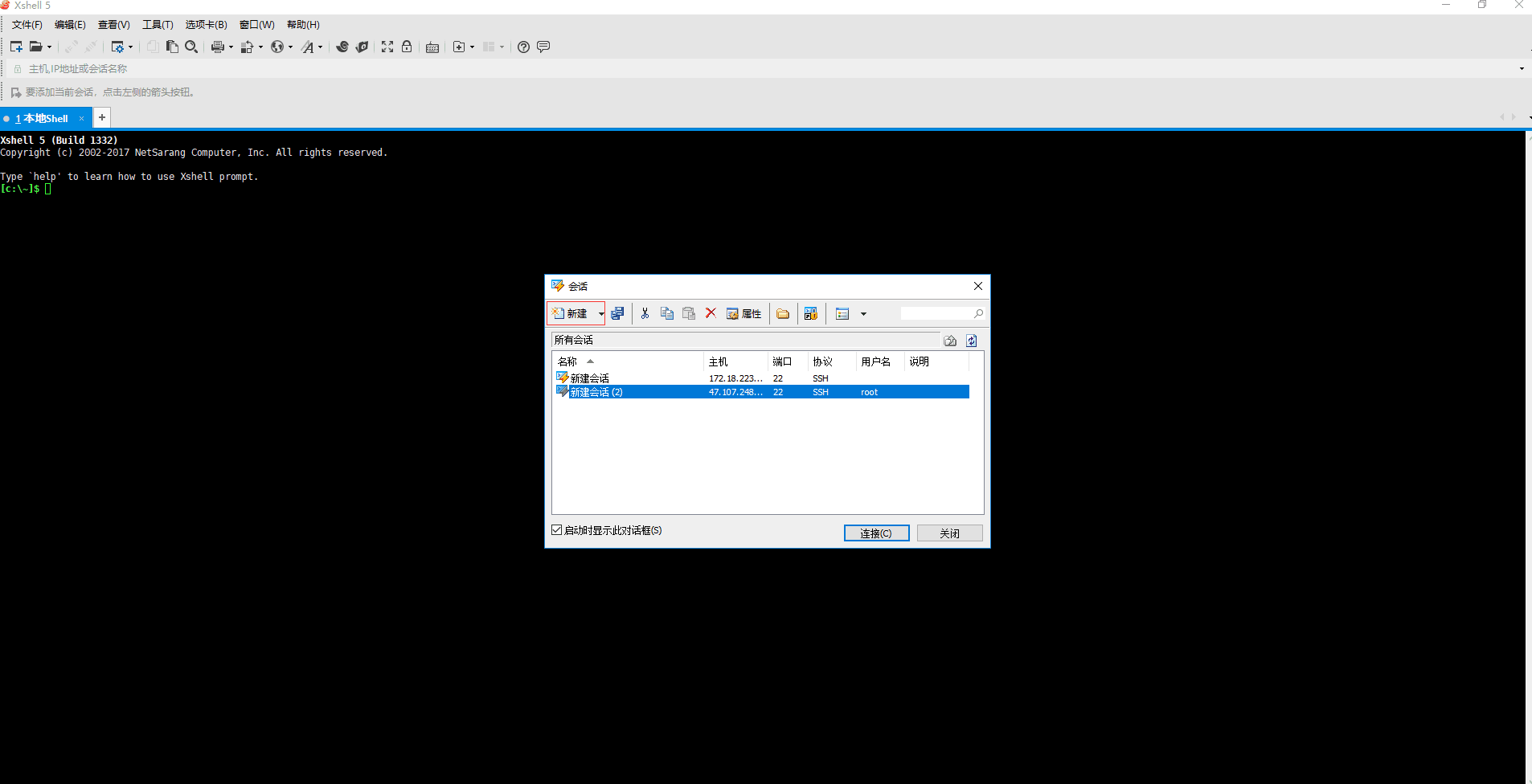Screen dimensions: 1532x784
Task: Click the lock-marked session icon after new folder
Action: 811,313
